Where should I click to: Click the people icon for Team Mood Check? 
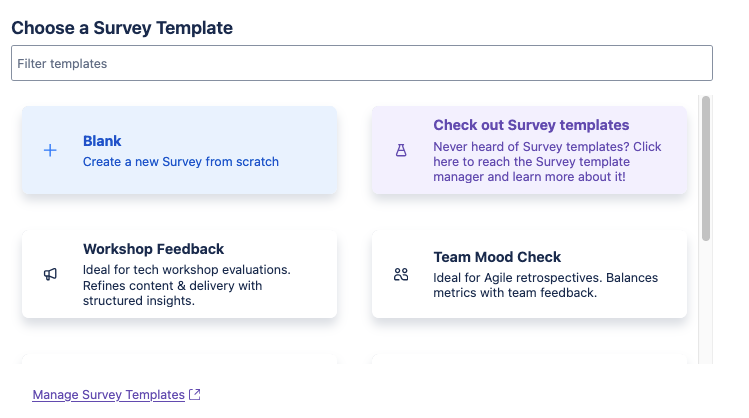(401, 274)
